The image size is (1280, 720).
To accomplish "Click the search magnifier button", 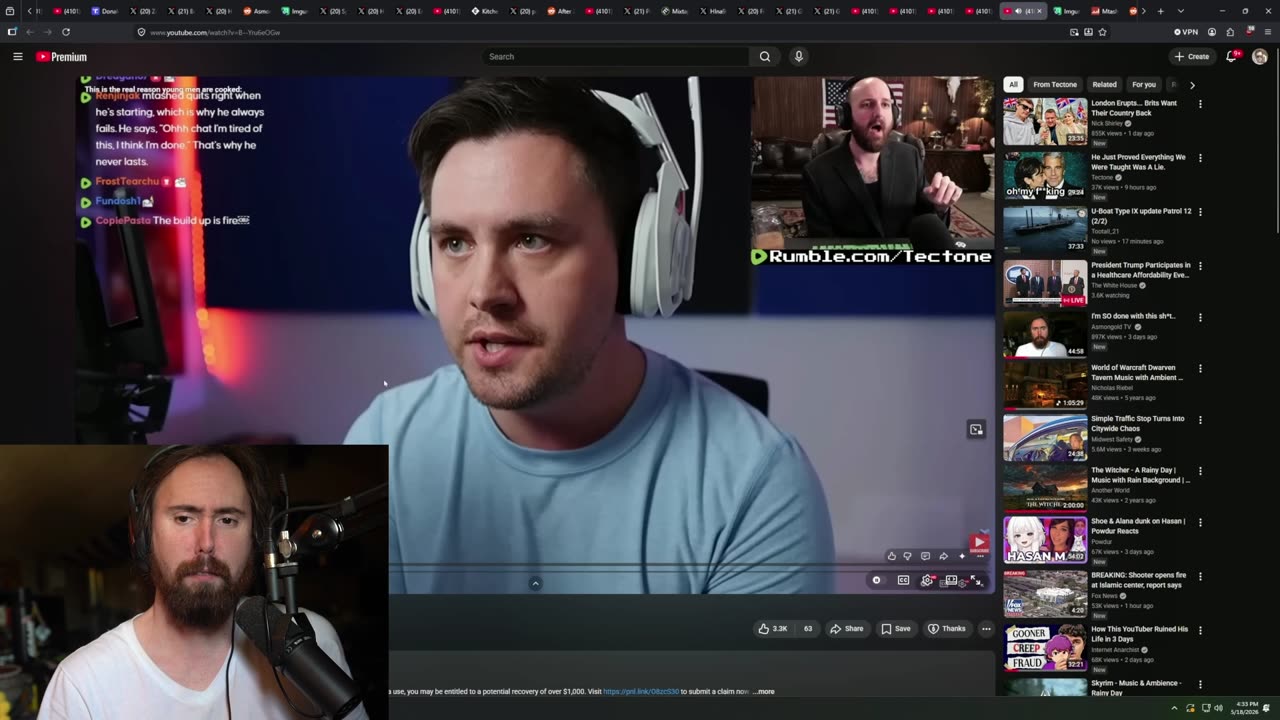I will pos(765,57).
